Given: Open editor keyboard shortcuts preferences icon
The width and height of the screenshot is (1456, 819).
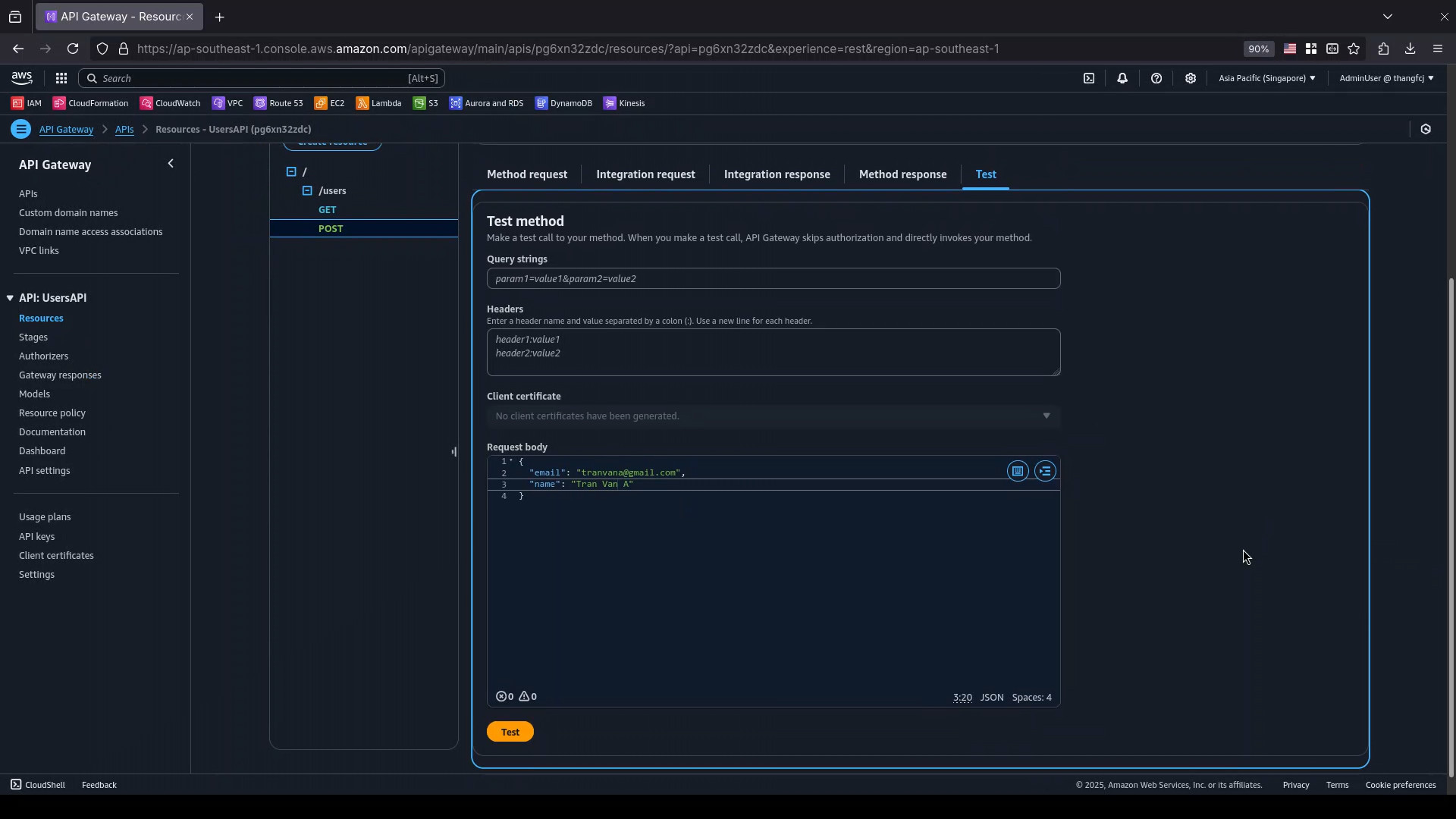Looking at the screenshot, I should (x=1018, y=471).
